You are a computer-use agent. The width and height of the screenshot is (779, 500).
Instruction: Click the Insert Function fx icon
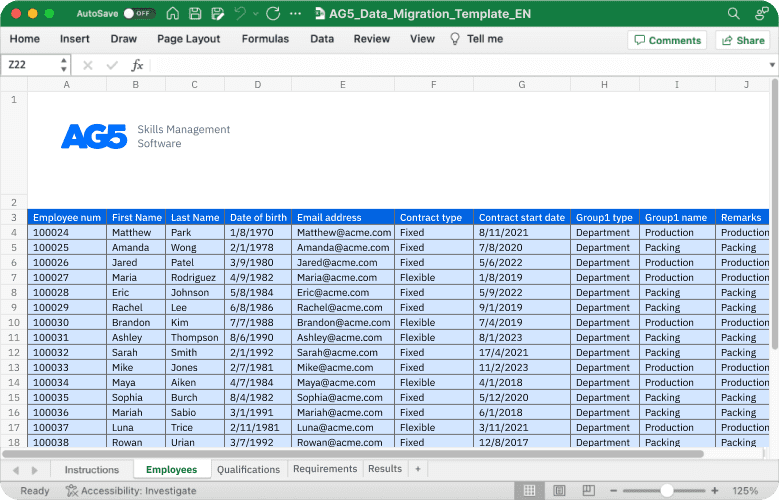137,65
